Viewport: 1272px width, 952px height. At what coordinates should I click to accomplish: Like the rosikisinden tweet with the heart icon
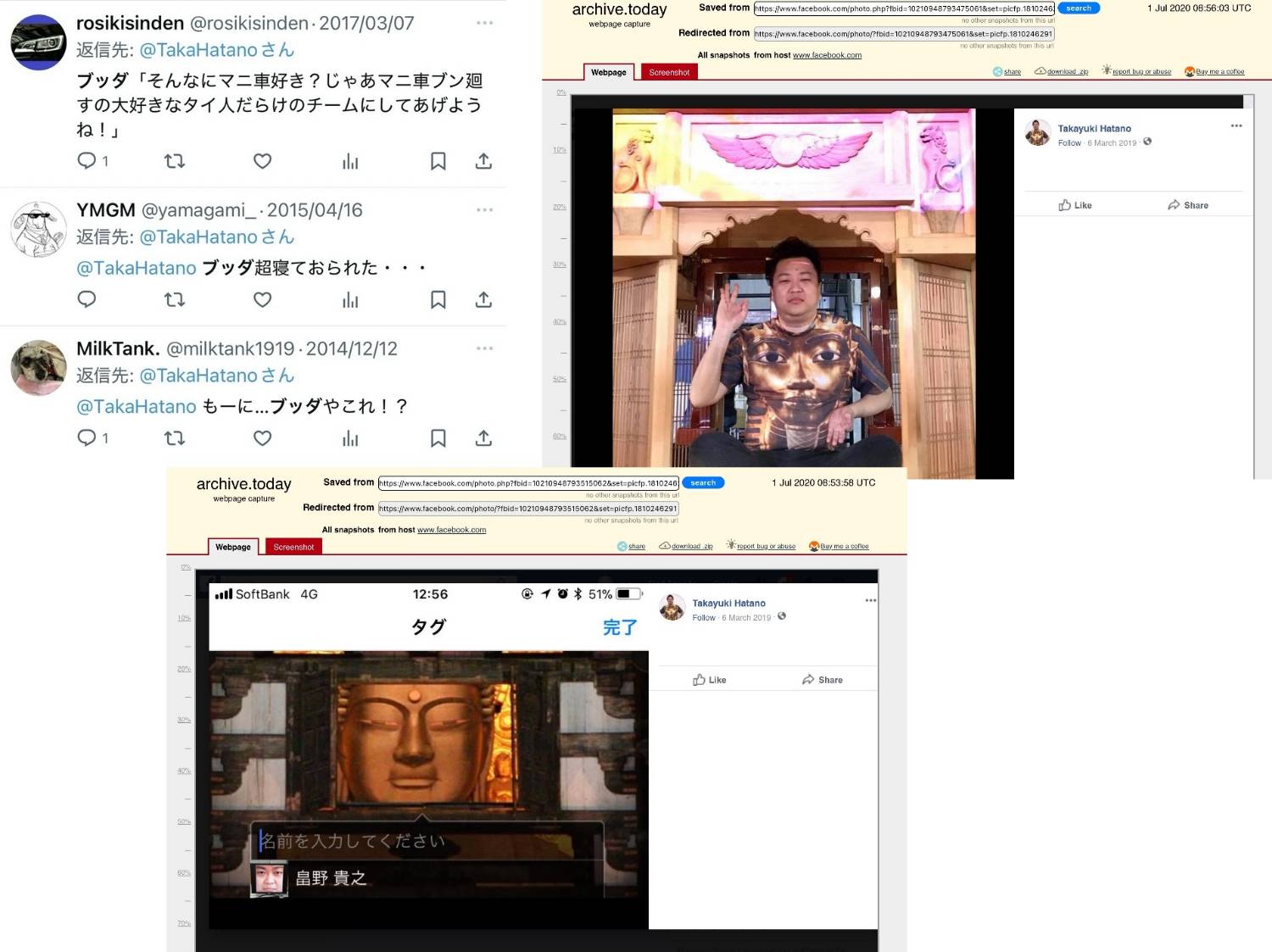coord(262,161)
